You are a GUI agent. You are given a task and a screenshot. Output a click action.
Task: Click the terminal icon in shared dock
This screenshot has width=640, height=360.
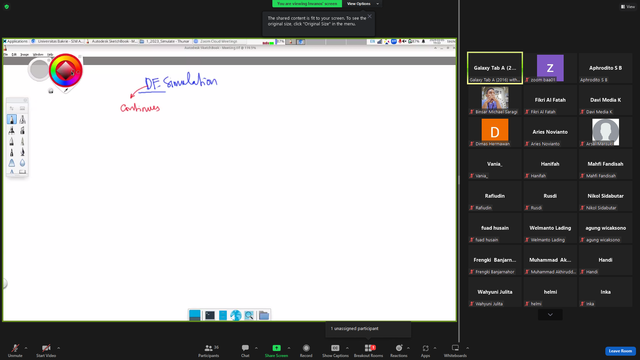210,315
